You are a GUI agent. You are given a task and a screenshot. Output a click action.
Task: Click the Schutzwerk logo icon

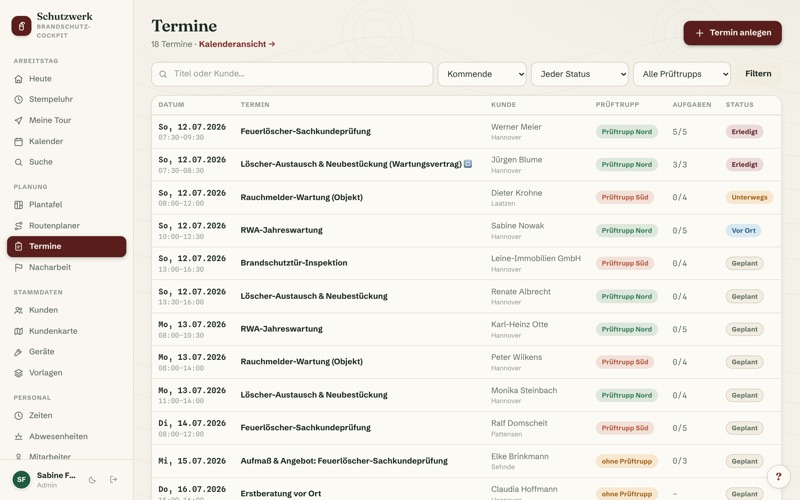point(21,26)
